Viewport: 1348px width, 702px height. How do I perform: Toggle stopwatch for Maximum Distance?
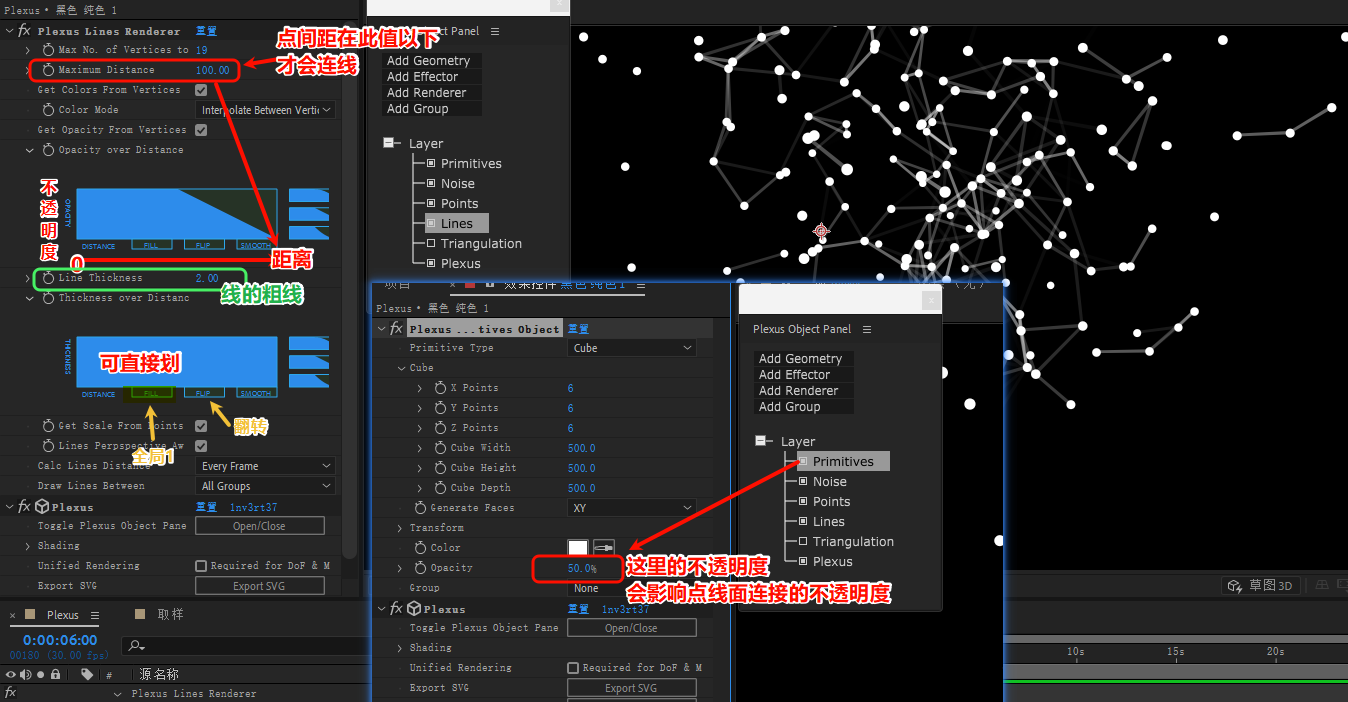click(x=49, y=70)
